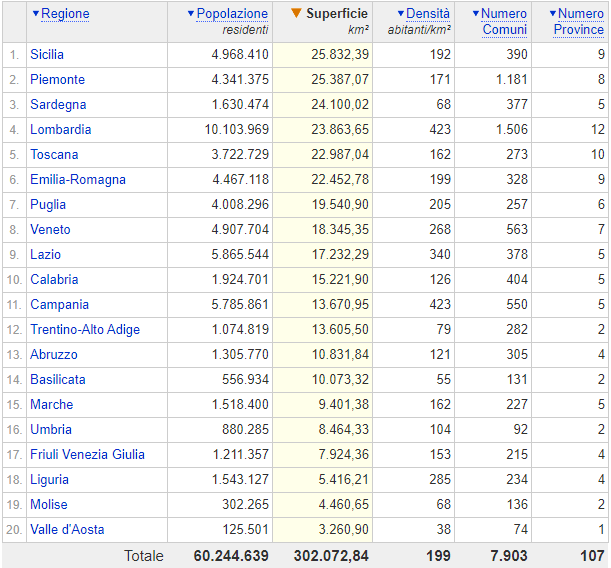Sort by Densità column header
The height and width of the screenshot is (568, 611).
coord(428,14)
